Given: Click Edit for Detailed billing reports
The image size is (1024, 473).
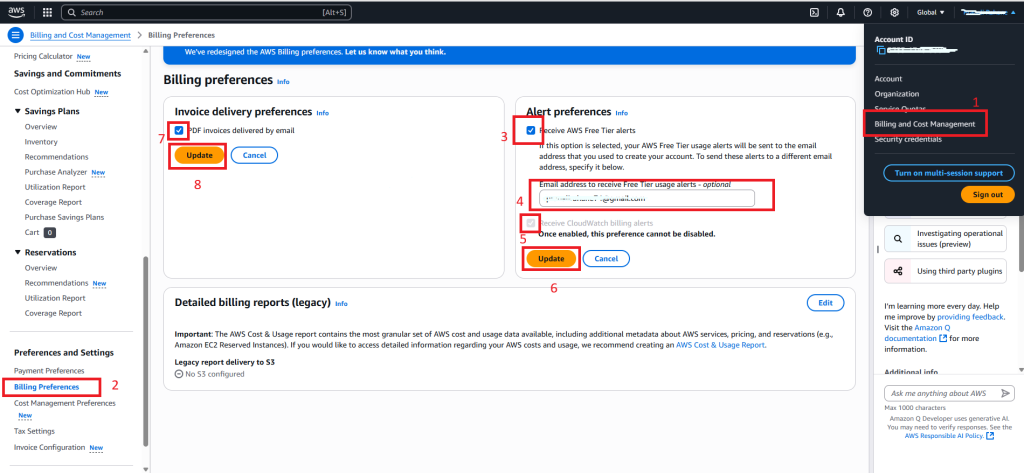Looking at the screenshot, I should click(x=825, y=303).
